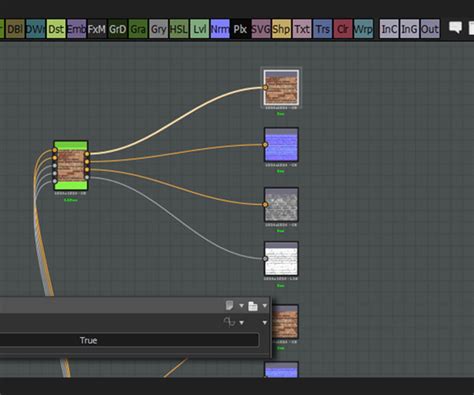Click the Nrm normal node button
The width and height of the screenshot is (474, 395).
[220, 29]
